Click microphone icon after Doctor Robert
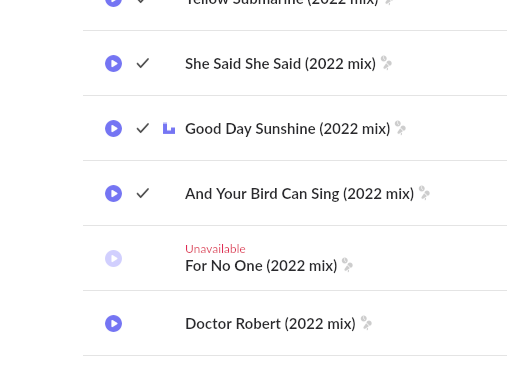Image resolution: width=507 pixels, height=371 pixels. point(366,322)
